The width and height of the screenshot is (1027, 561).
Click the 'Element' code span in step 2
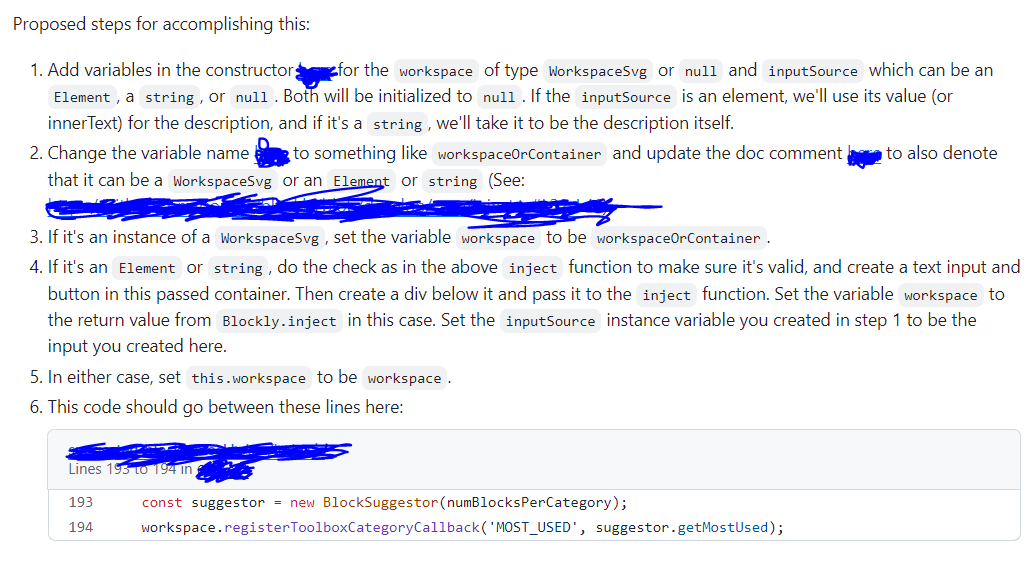pyautogui.click(x=361, y=181)
